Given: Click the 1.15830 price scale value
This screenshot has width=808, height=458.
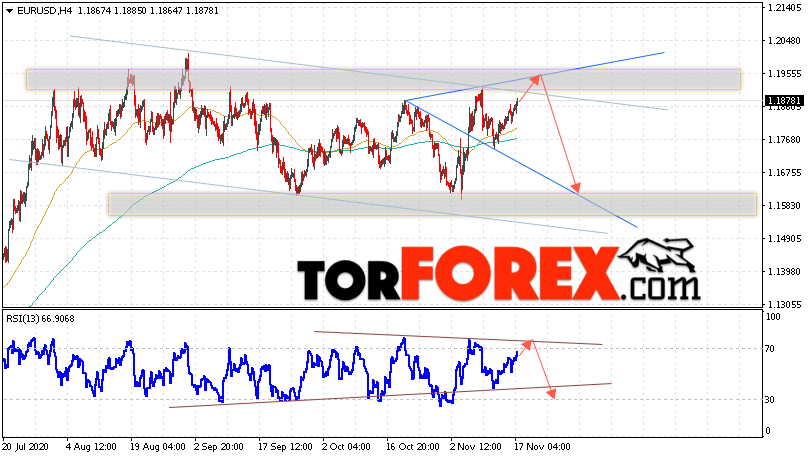Looking at the screenshot, I should pyautogui.click(x=784, y=206).
